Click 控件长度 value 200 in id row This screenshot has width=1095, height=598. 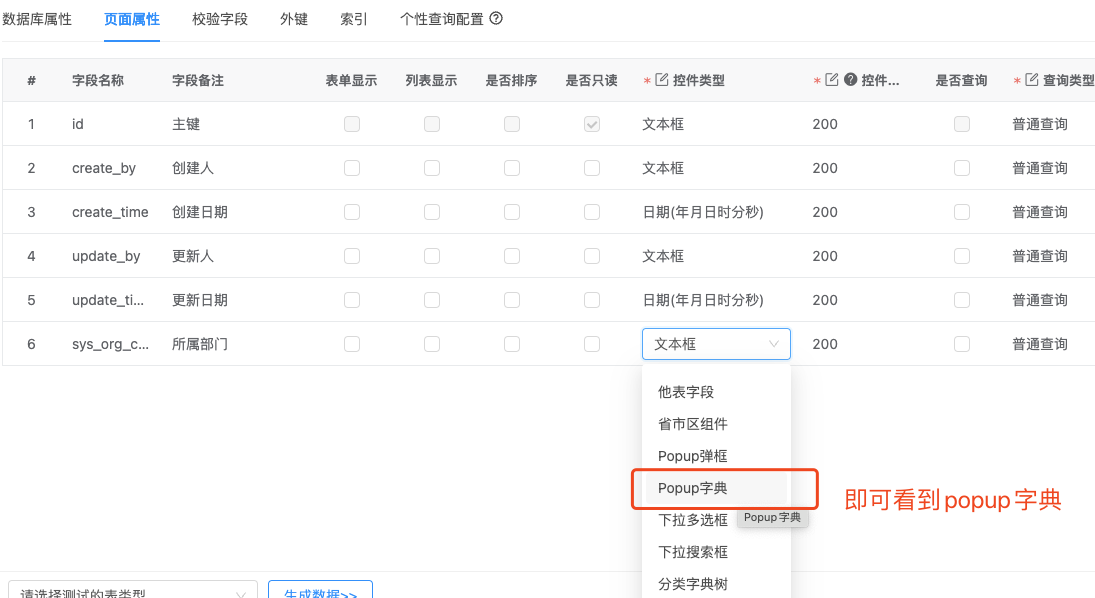(825, 124)
